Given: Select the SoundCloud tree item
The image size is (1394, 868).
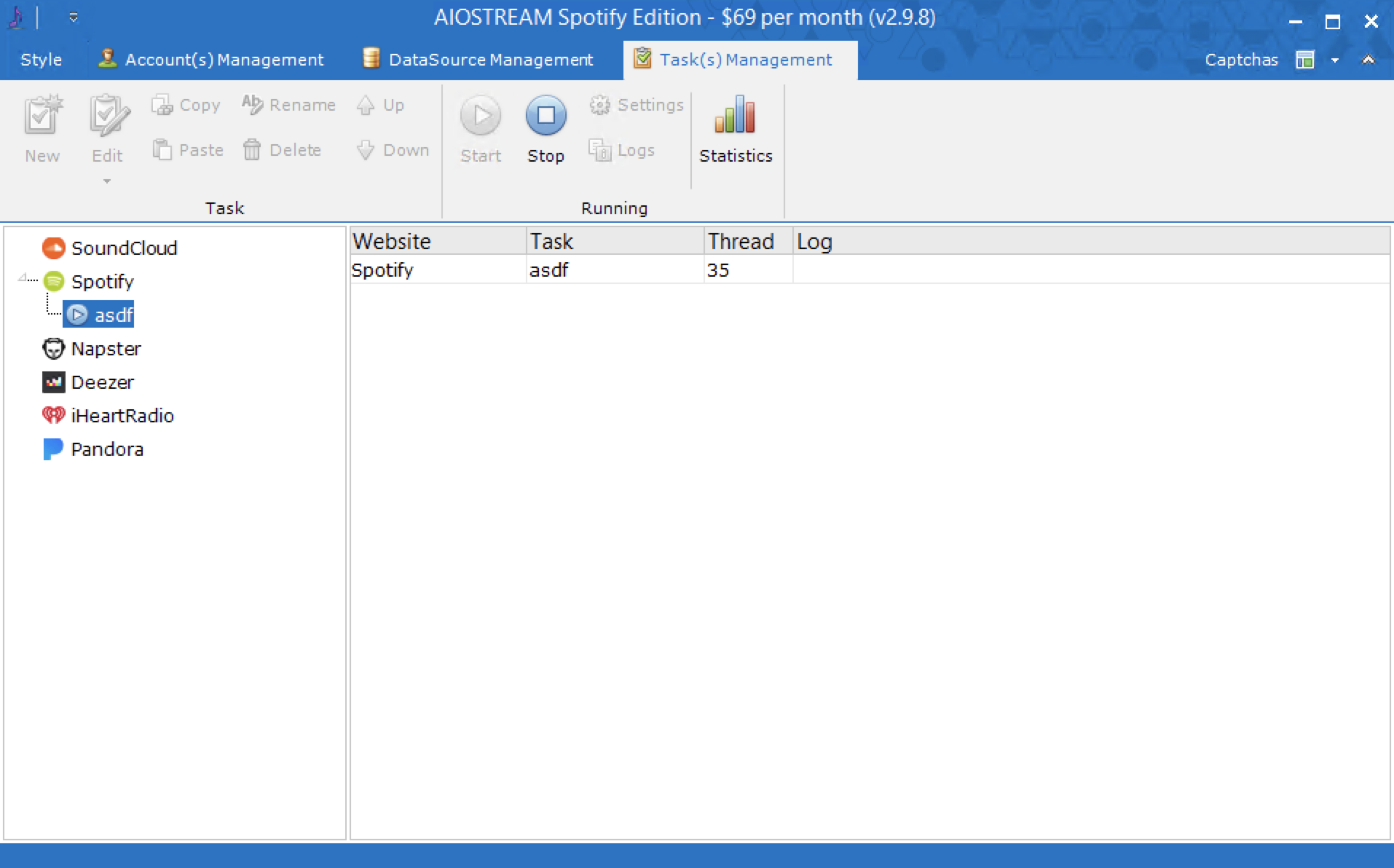Looking at the screenshot, I should point(123,248).
